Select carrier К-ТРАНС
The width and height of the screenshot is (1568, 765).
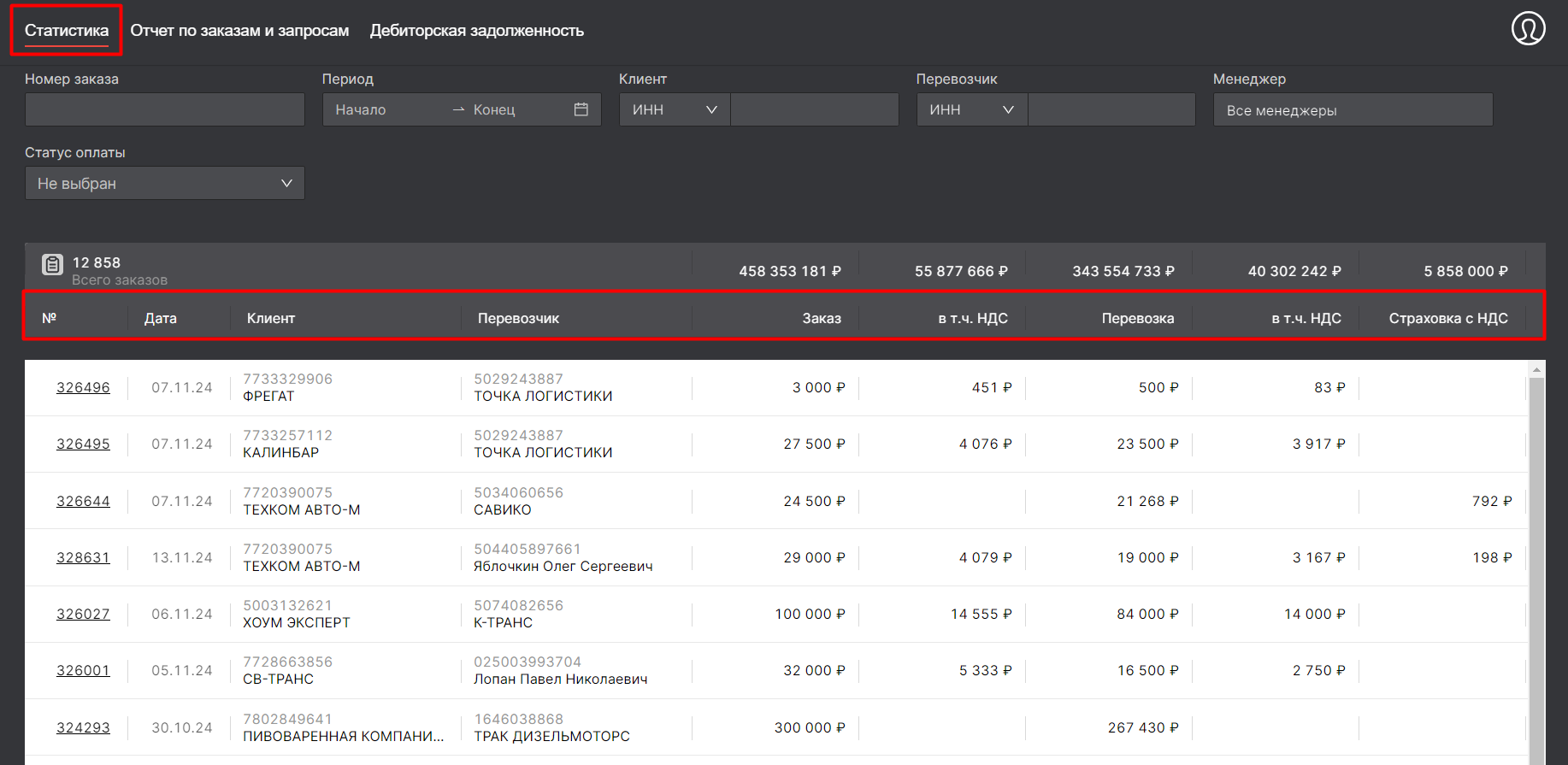click(503, 622)
